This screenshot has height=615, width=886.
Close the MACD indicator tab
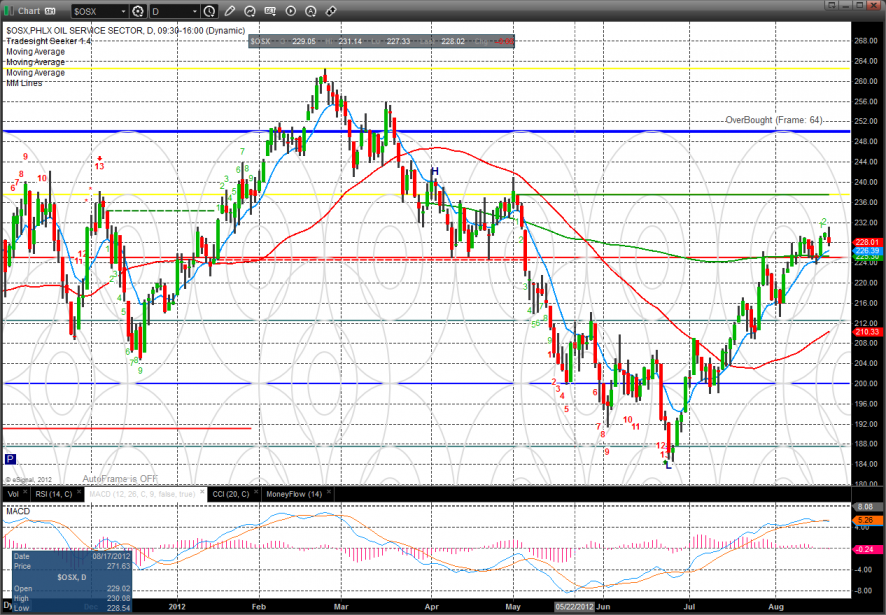202,492
